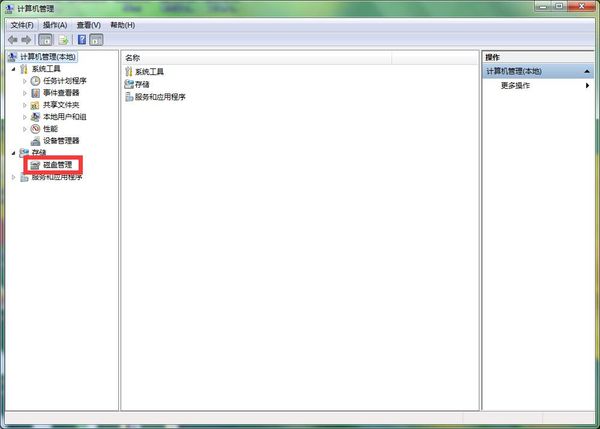This screenshot has height=429, width=600.
Task: Select 磁盘管理 (Disk Management) in the tree
Action: point(58,164)
